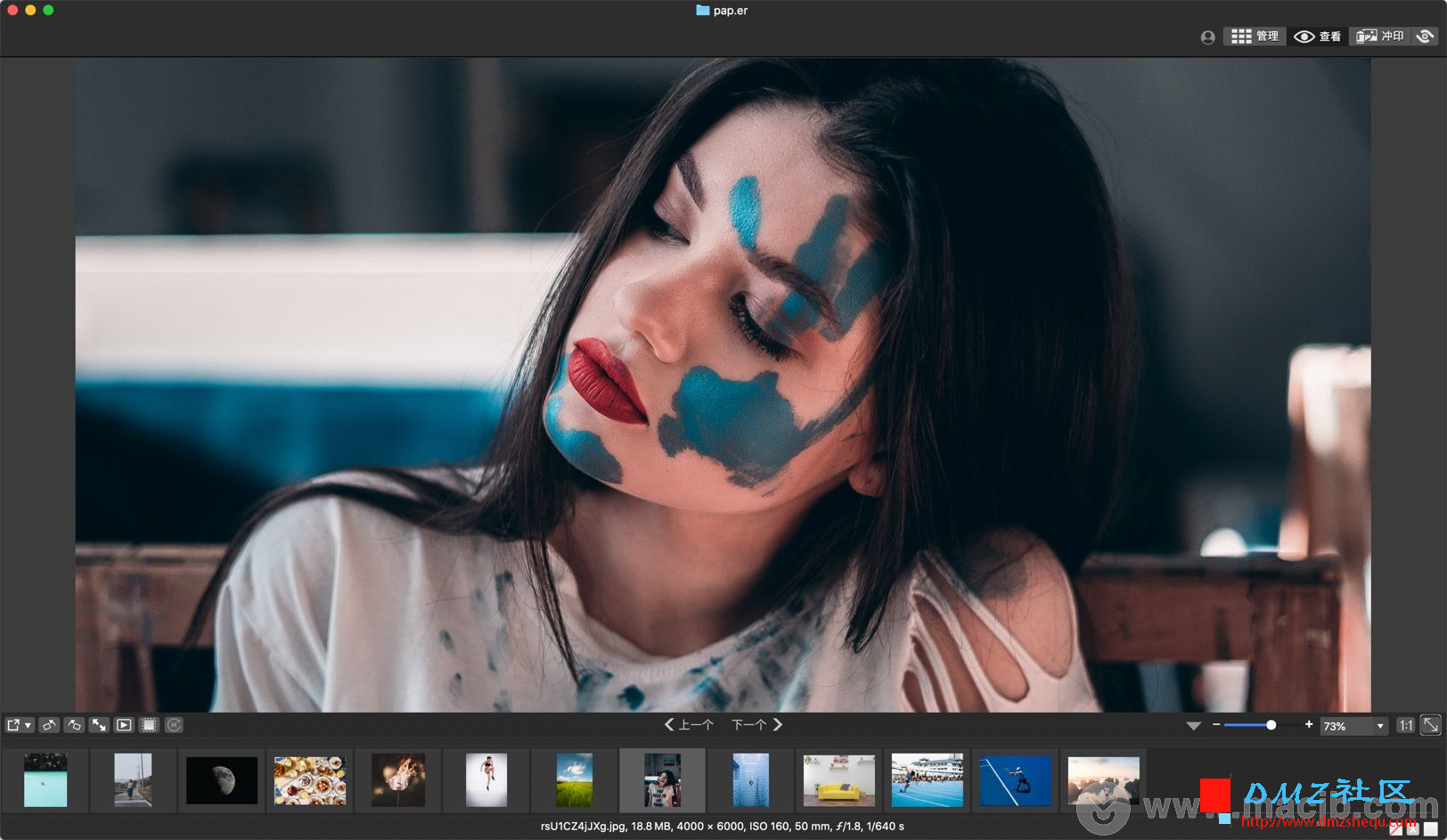Adjust the zoom slider handle
The image size is (1447, 840).
coord(1271,725)
